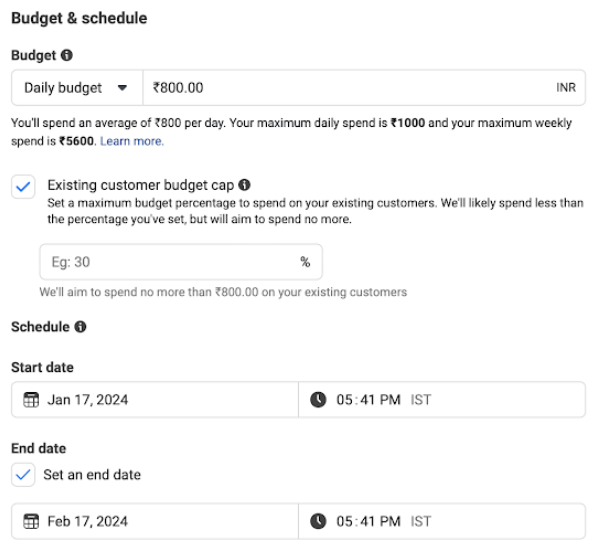Click the INR currency label
The height and width of the screenshot is (547, 595).
tap(566, 88)
